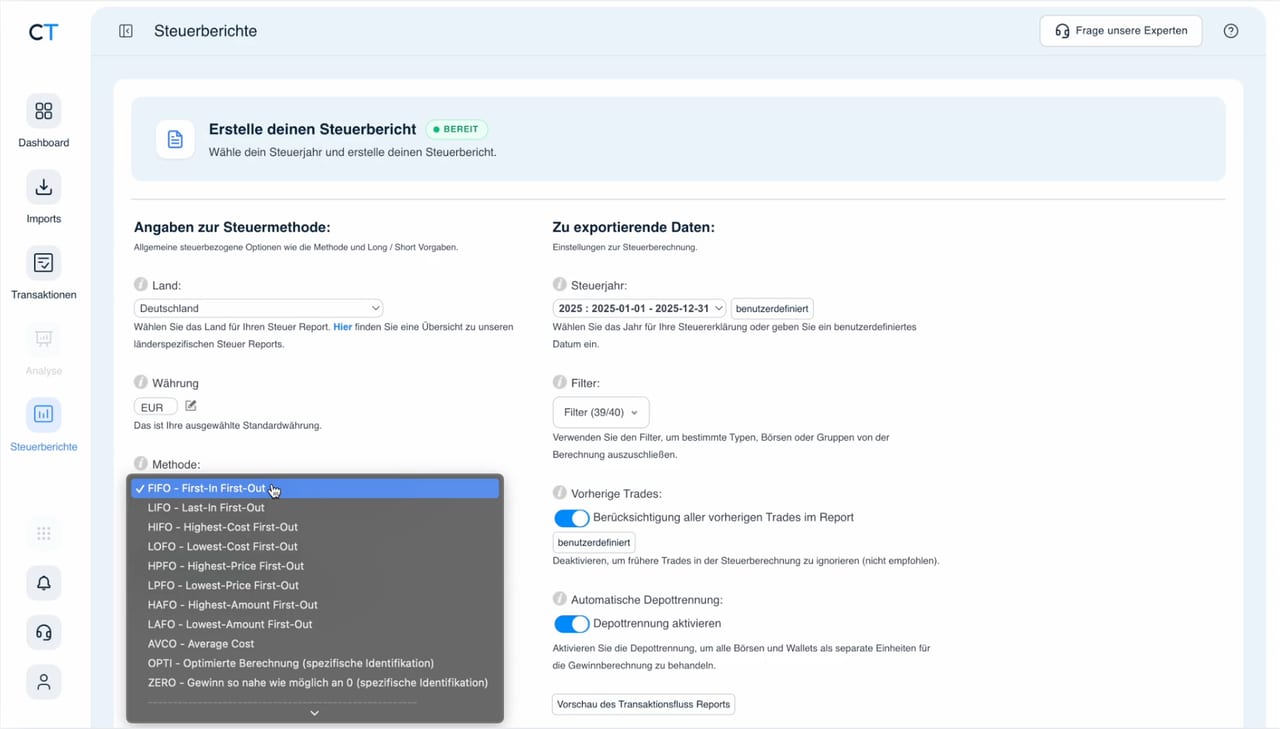Select the Steuerberichte sidebar icon

click(44, 414)
